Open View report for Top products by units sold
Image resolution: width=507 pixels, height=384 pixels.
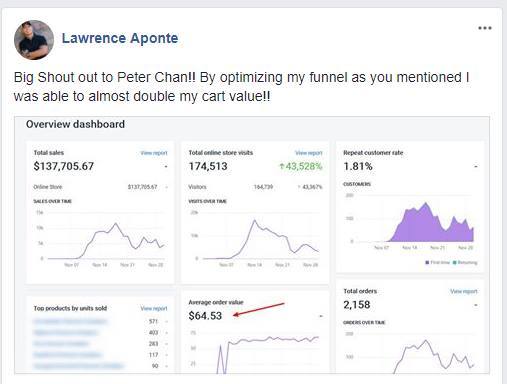[154, 308]
